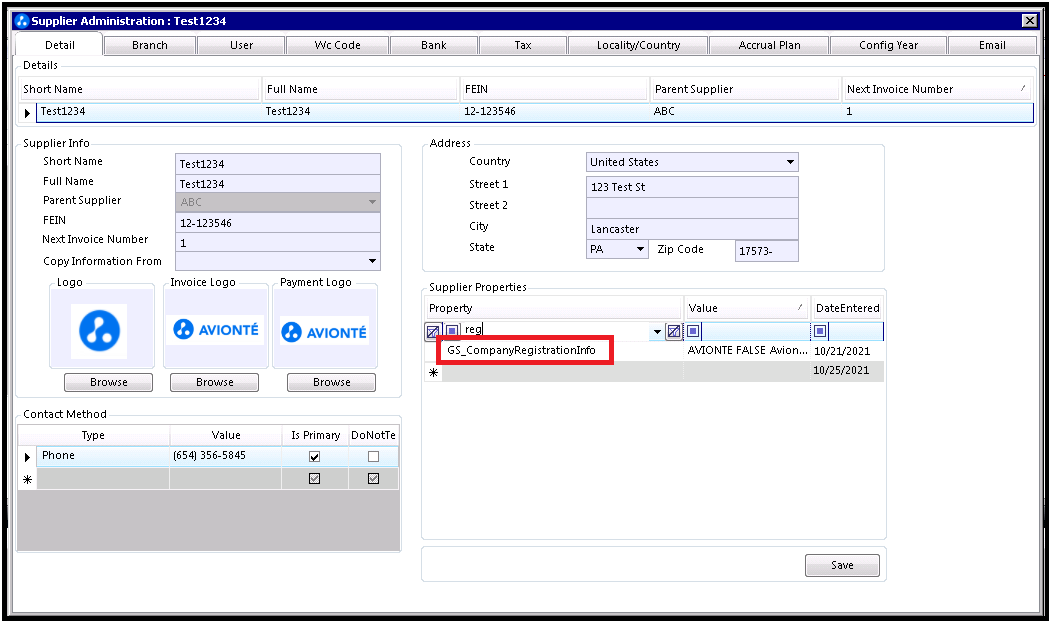Save the supplier details
The height and width of the screenshot is (621, 1049).
tap(842, 565)
